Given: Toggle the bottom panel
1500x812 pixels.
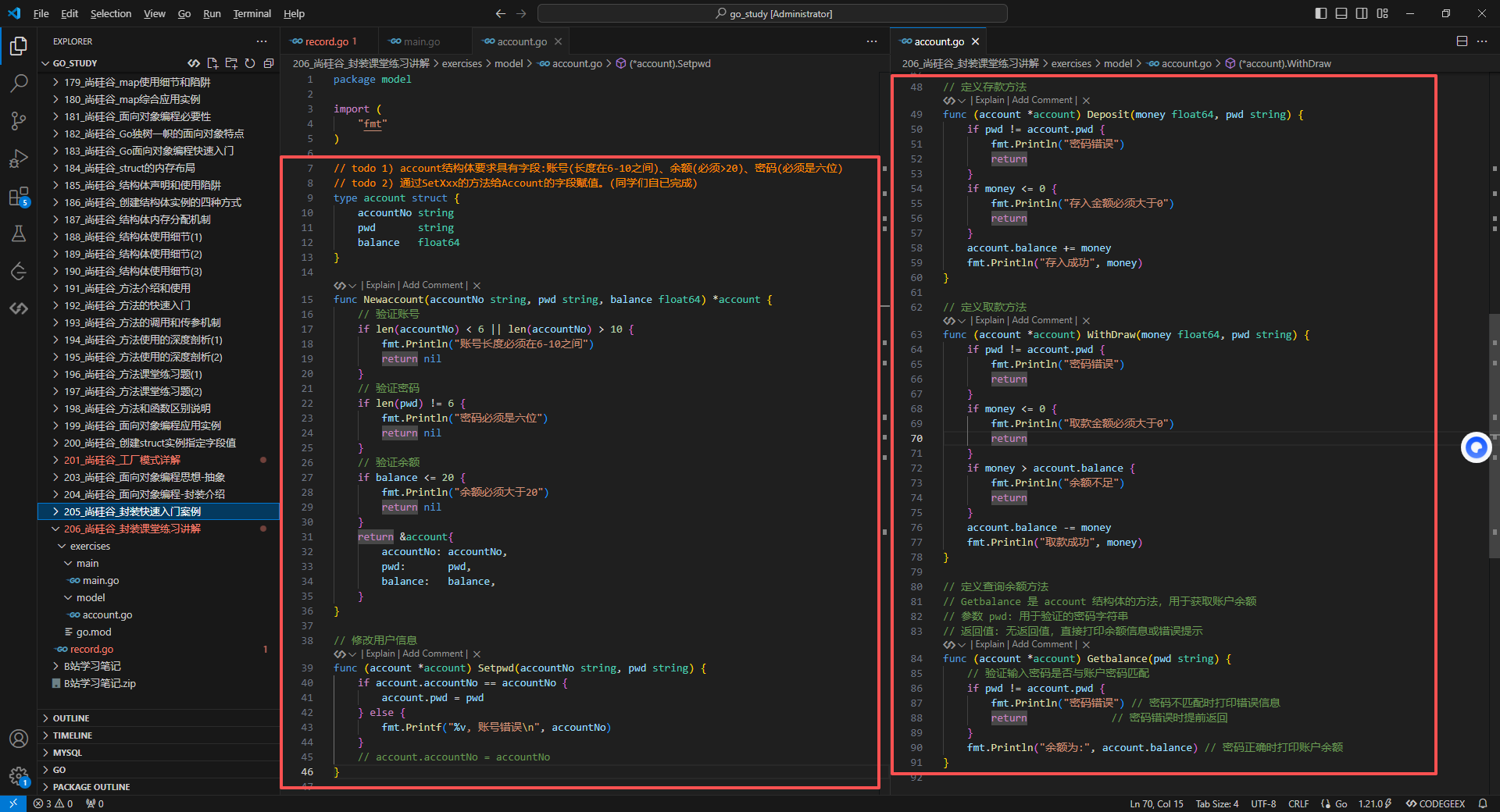Looking at the screenshot, I should [1341, 13].
